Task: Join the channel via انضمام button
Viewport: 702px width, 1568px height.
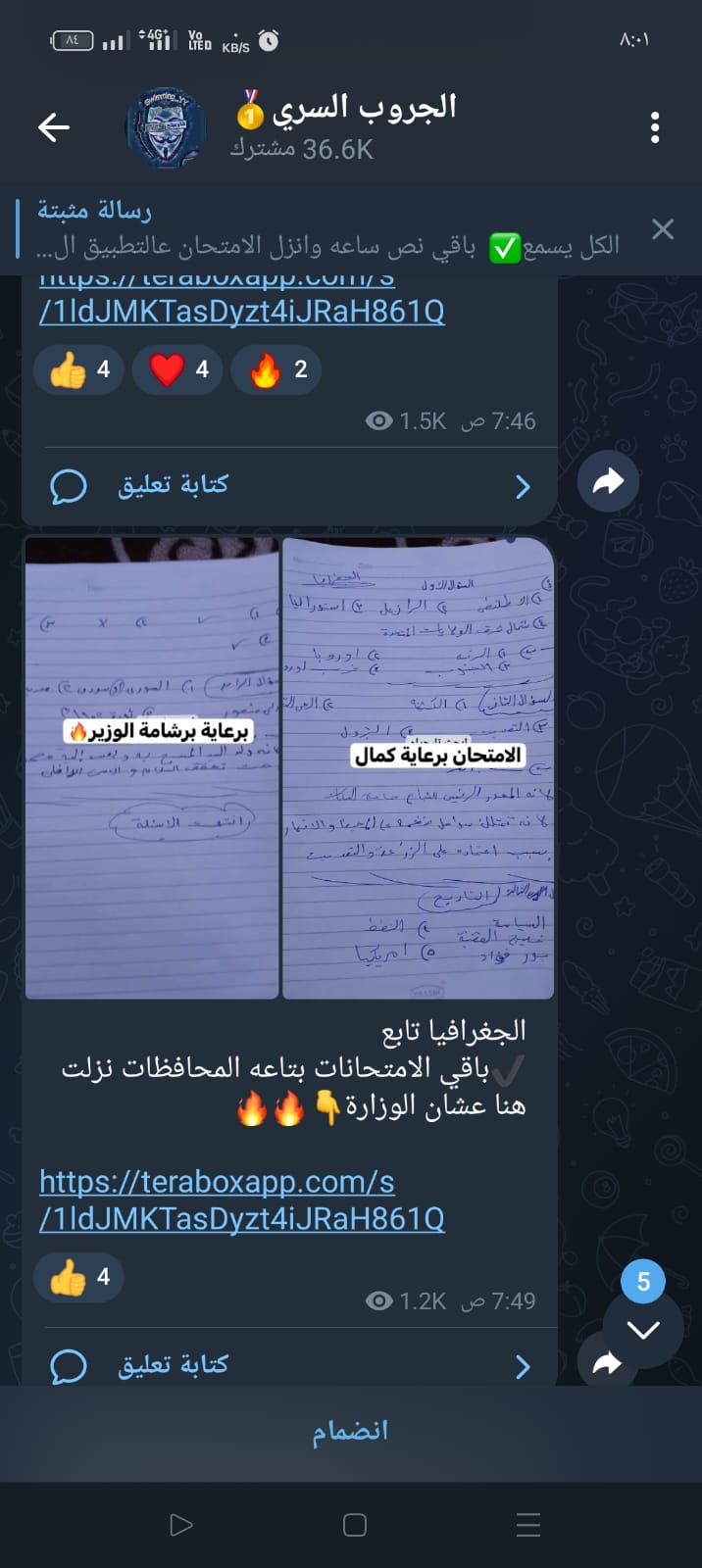Action: point(351,1432)
